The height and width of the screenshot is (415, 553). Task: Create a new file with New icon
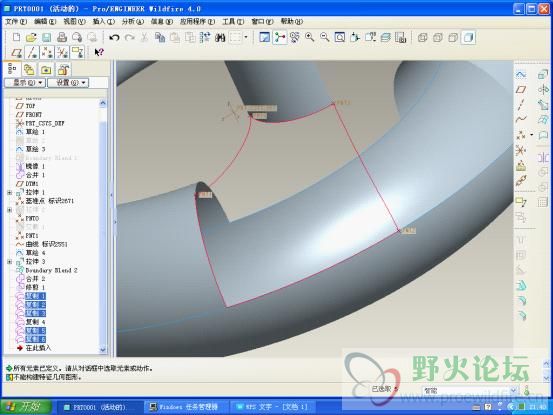16,37
